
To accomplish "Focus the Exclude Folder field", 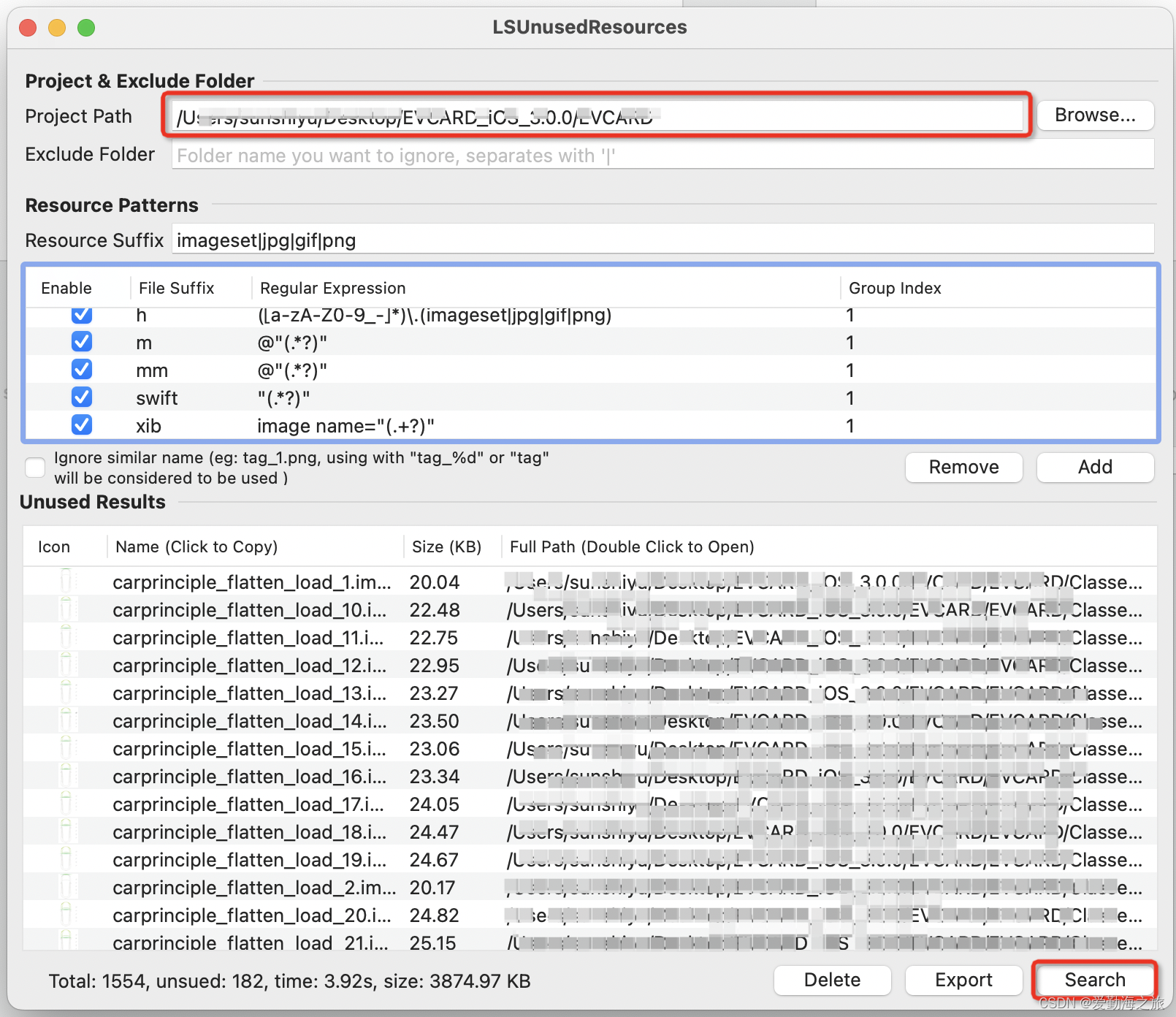I will coord(663,155).
